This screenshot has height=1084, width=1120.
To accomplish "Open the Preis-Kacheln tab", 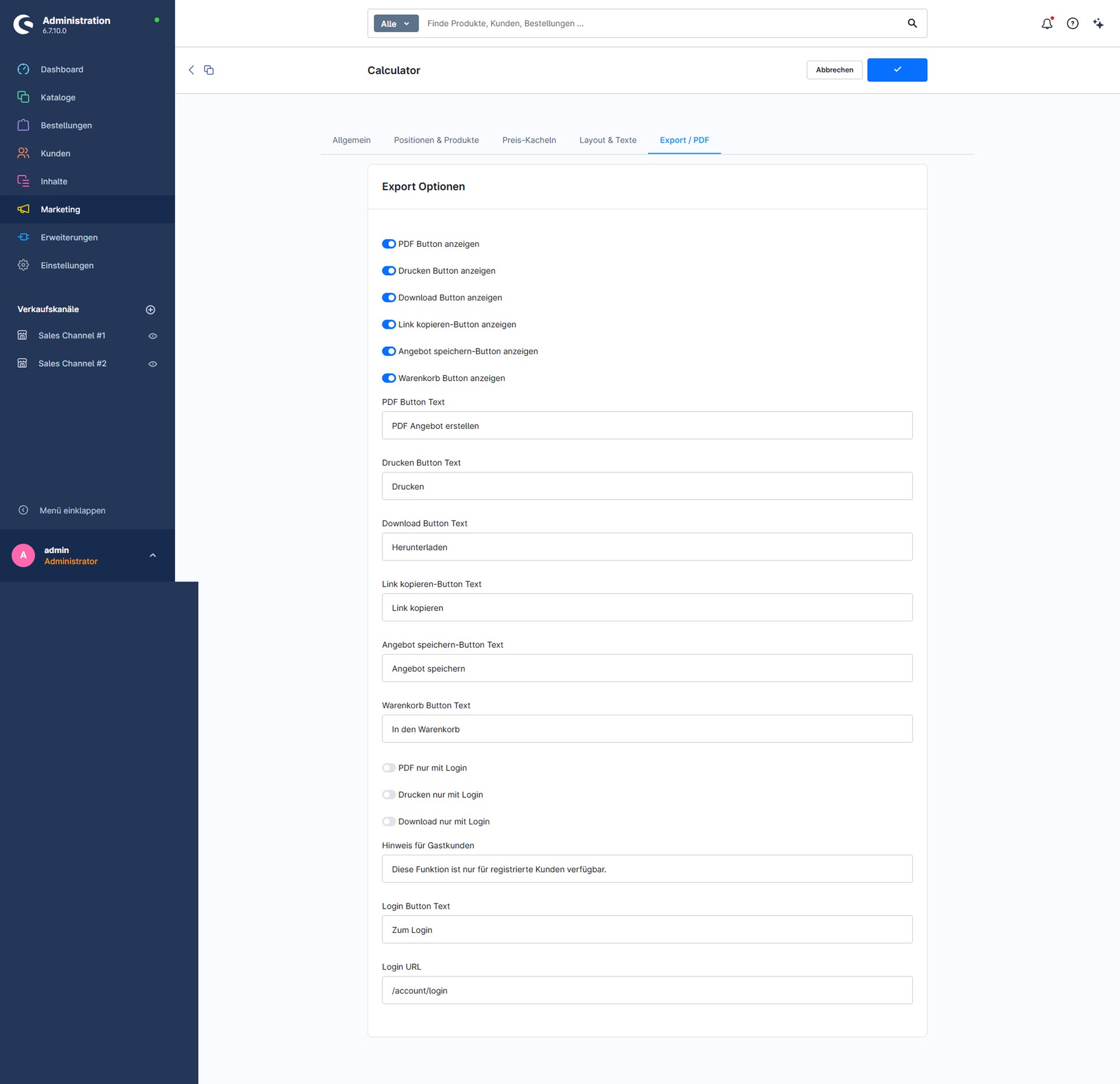I will pos(528,140).
